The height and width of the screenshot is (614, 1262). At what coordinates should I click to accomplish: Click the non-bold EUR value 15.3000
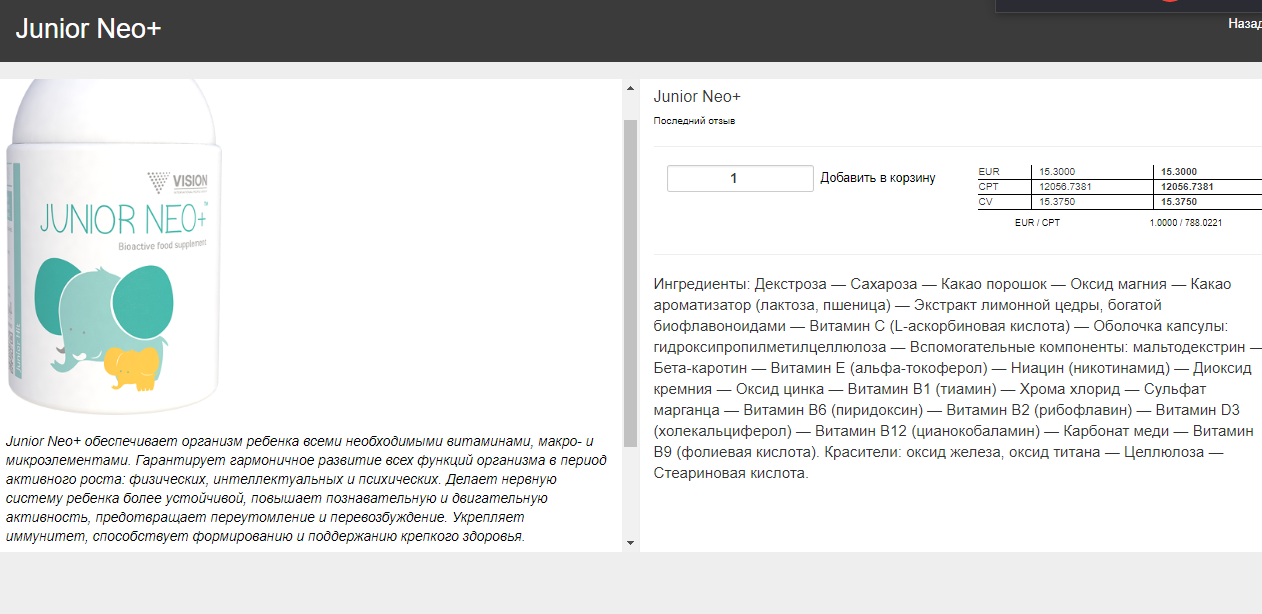click(1057, 172)
